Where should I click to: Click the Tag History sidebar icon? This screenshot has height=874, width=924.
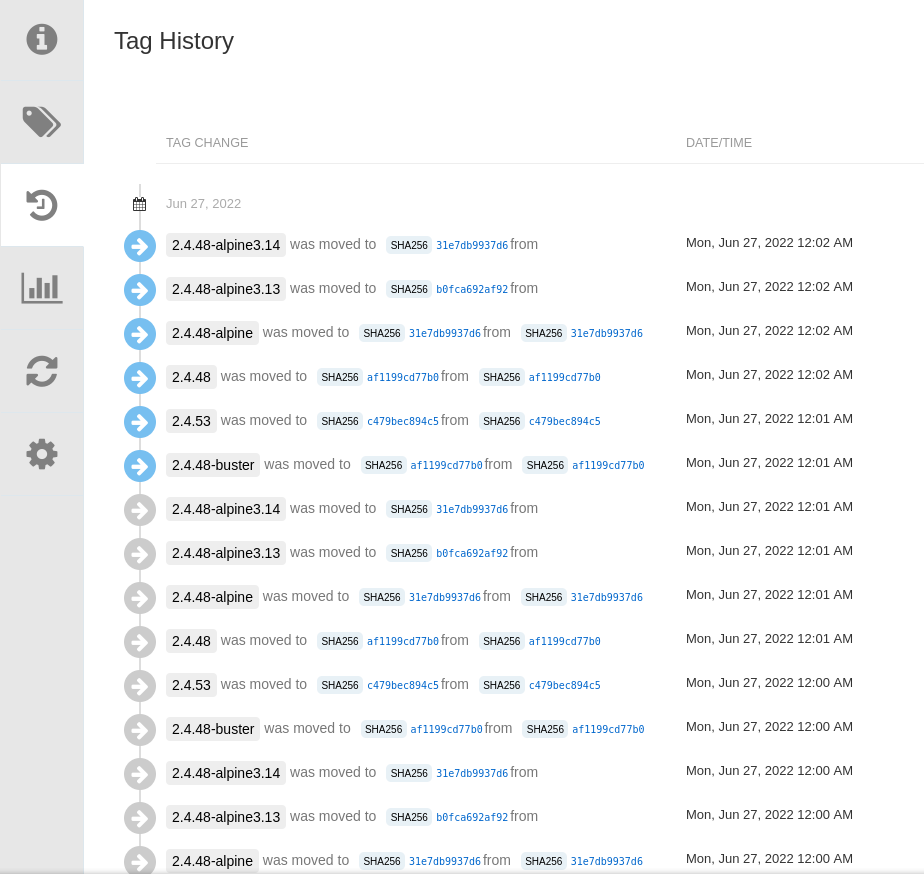tap(42, 204)
